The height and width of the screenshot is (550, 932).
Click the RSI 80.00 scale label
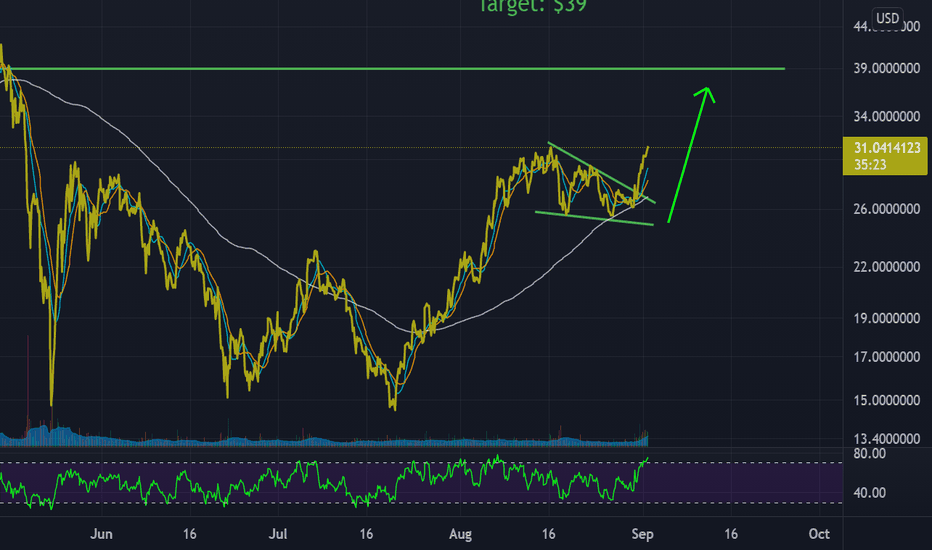[x=870, y=454]
